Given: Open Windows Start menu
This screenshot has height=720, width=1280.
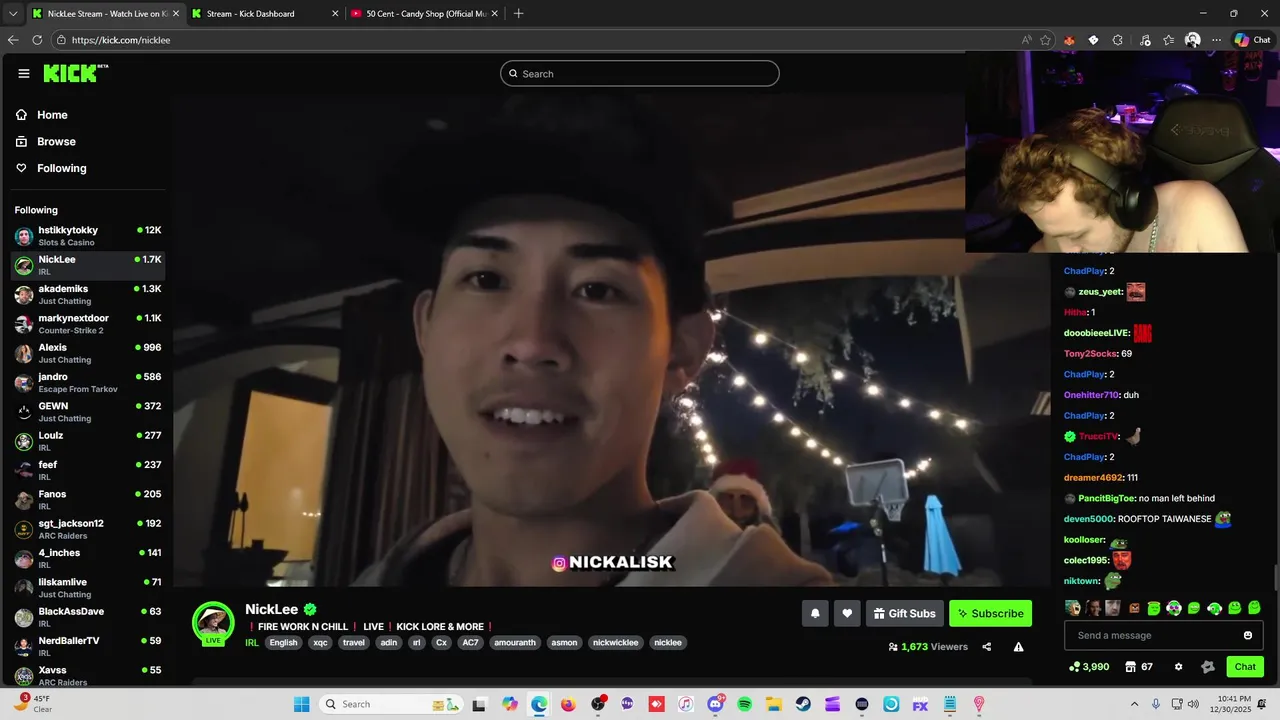Looking at the screenshot, I should click(x=302, y=704).
